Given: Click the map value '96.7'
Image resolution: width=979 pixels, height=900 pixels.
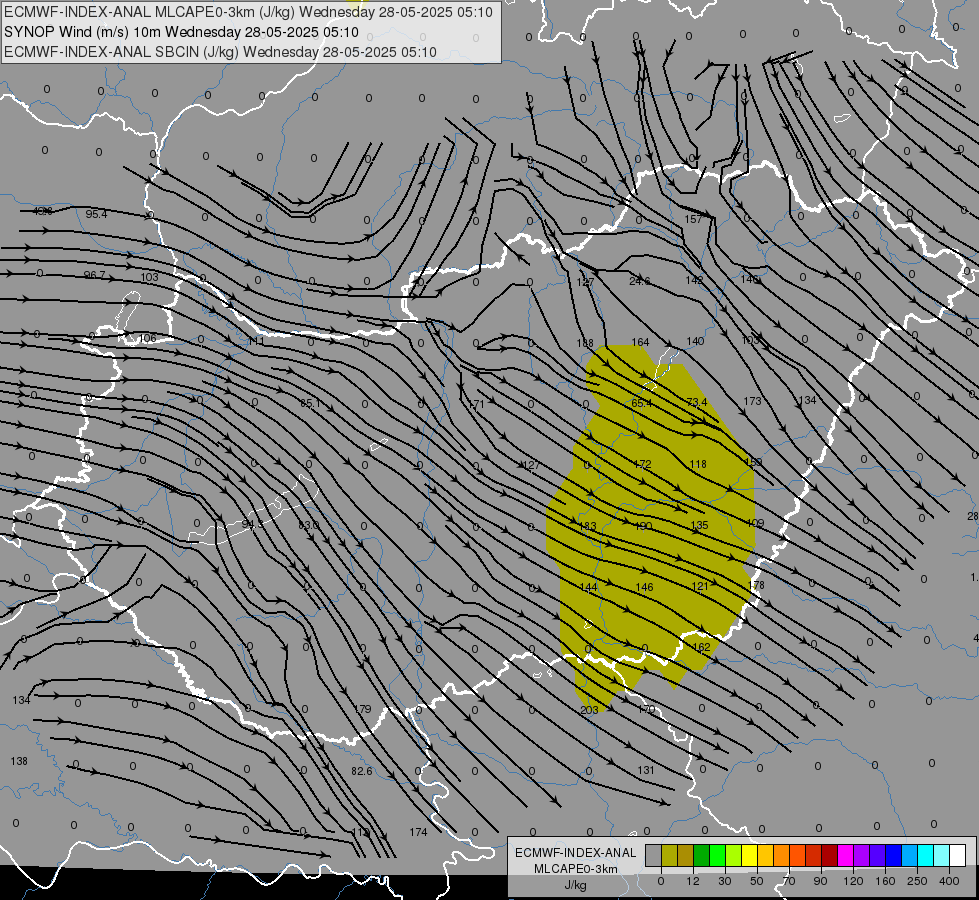Looking at the screenshot, I should pyautogui.click(x=95, y=275).
